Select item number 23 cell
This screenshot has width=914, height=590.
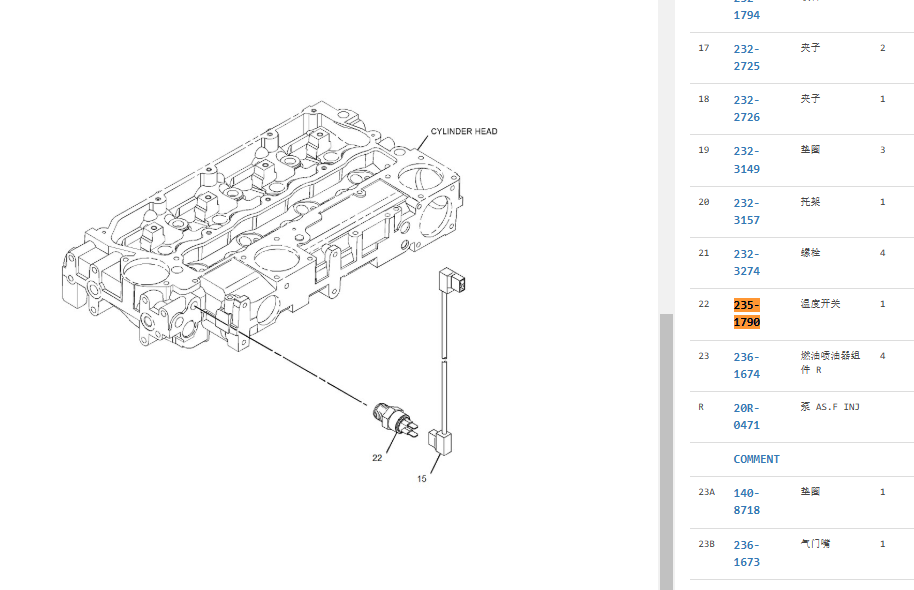[x=704, y=356]
